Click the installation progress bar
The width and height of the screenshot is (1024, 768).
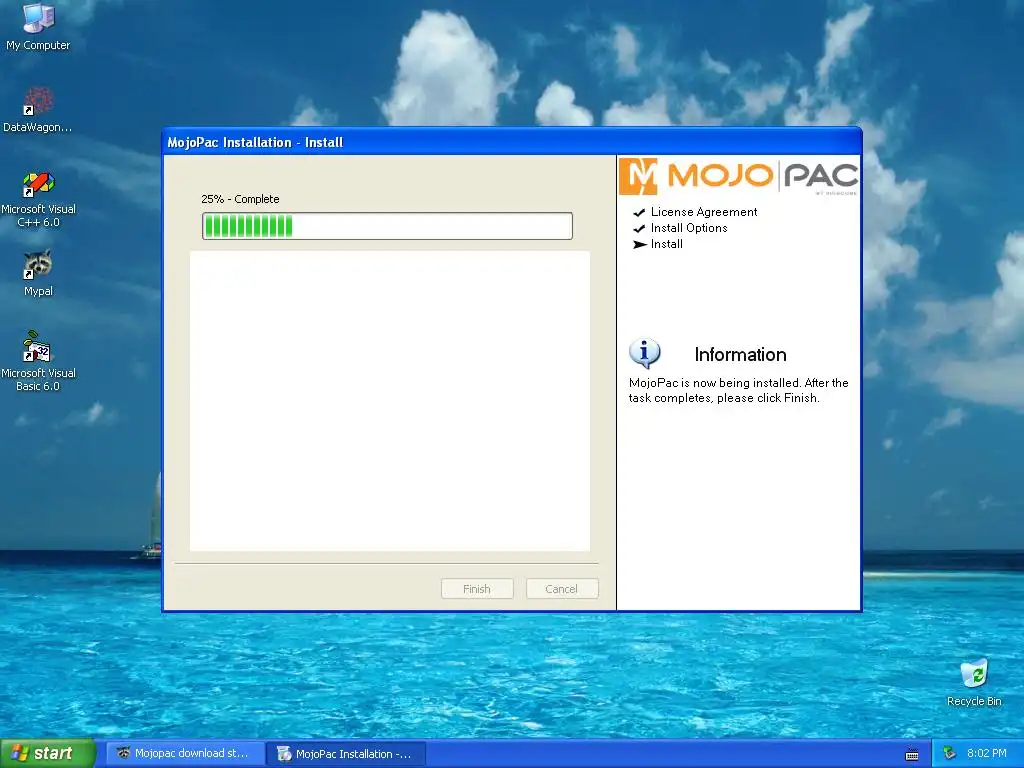coord(387,226)
